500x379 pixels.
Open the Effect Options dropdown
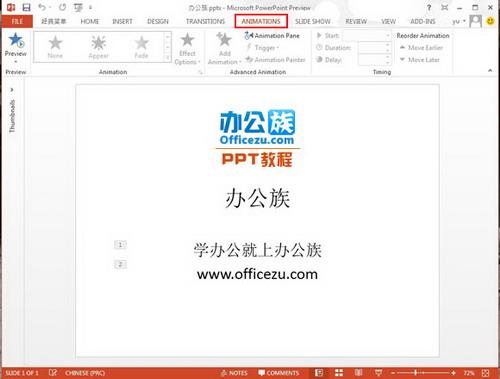[x=187, y=49]
